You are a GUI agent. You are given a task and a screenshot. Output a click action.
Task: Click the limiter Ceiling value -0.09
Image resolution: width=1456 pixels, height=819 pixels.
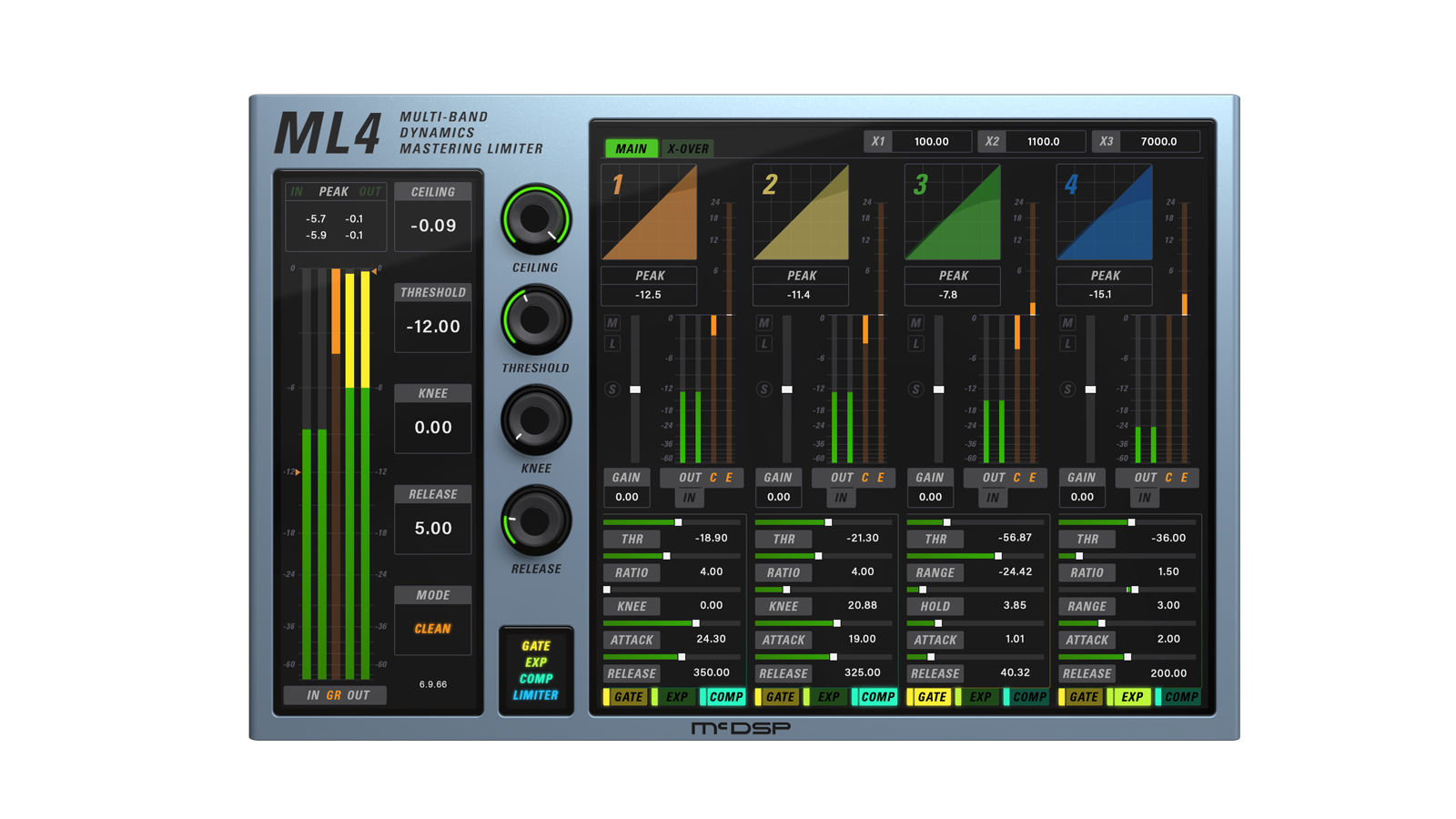[x=433, y=226]
